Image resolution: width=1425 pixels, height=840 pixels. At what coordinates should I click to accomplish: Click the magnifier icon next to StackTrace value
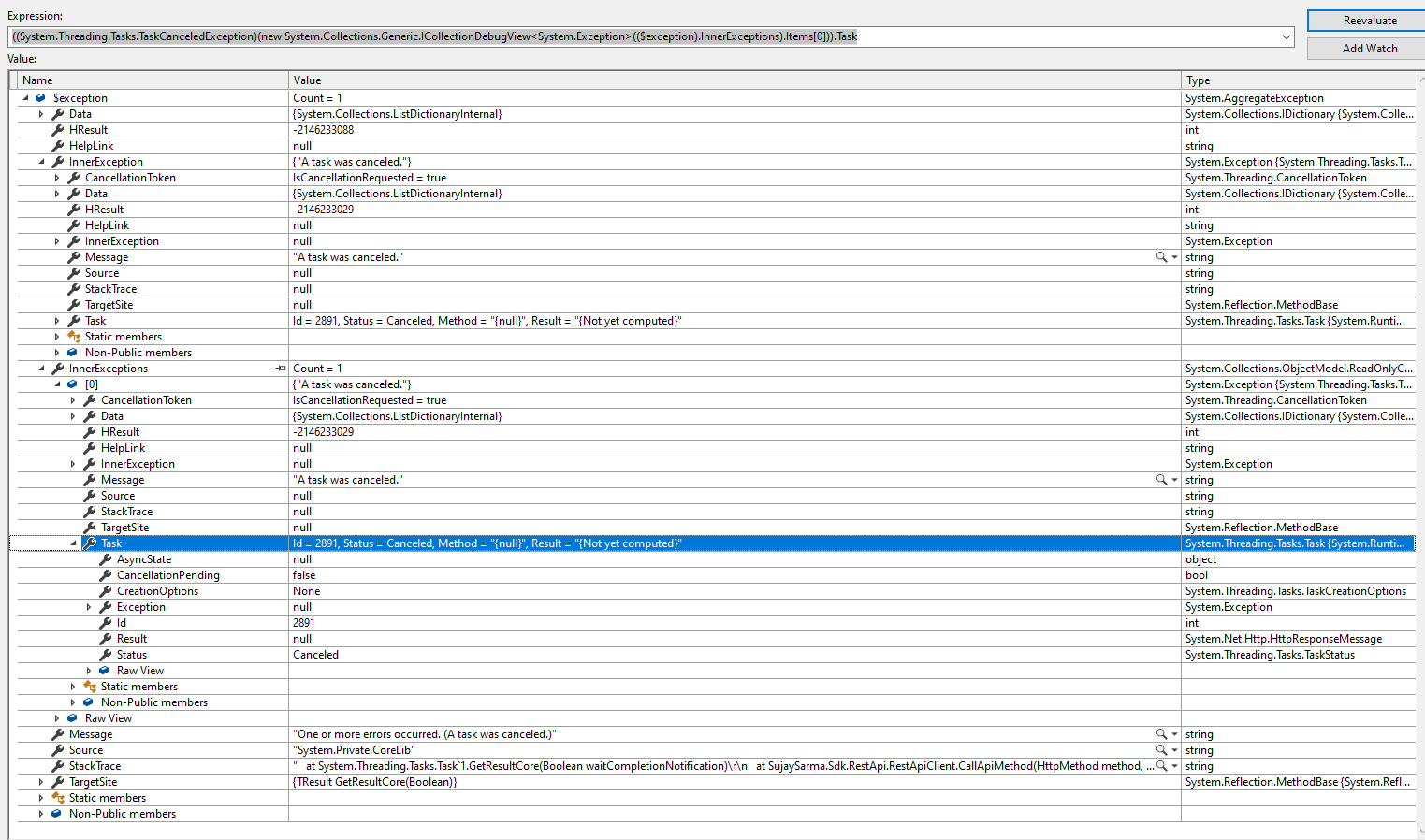click(x=1159, y=765)
